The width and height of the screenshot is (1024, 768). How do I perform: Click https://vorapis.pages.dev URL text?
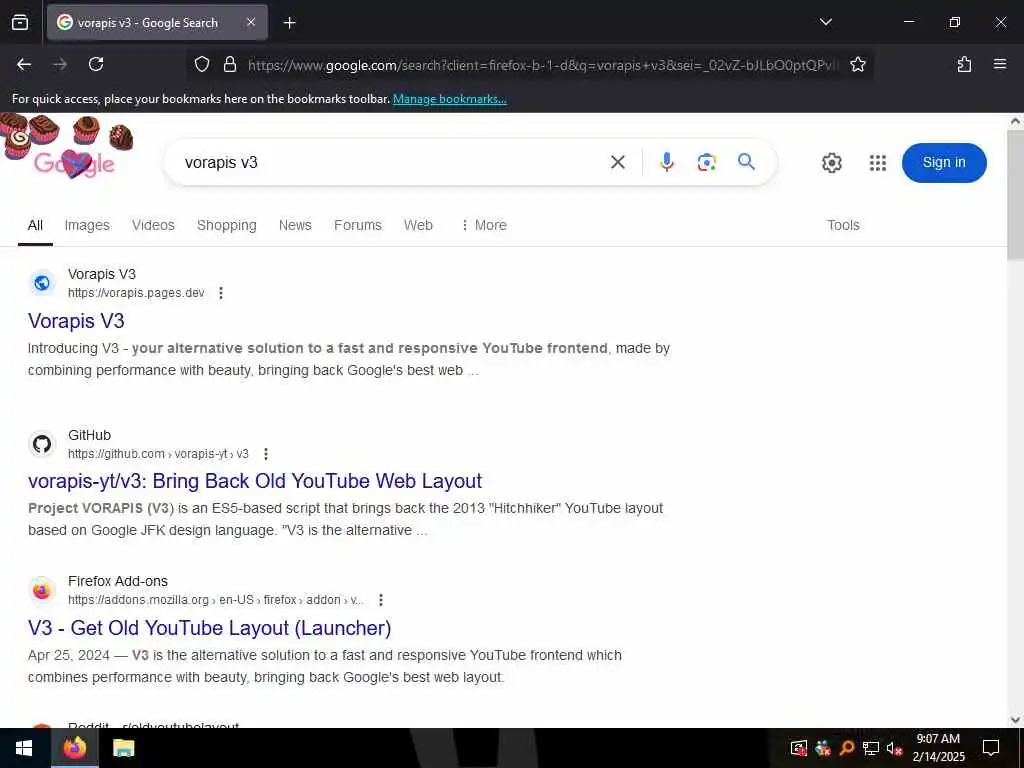click(136, 293)
